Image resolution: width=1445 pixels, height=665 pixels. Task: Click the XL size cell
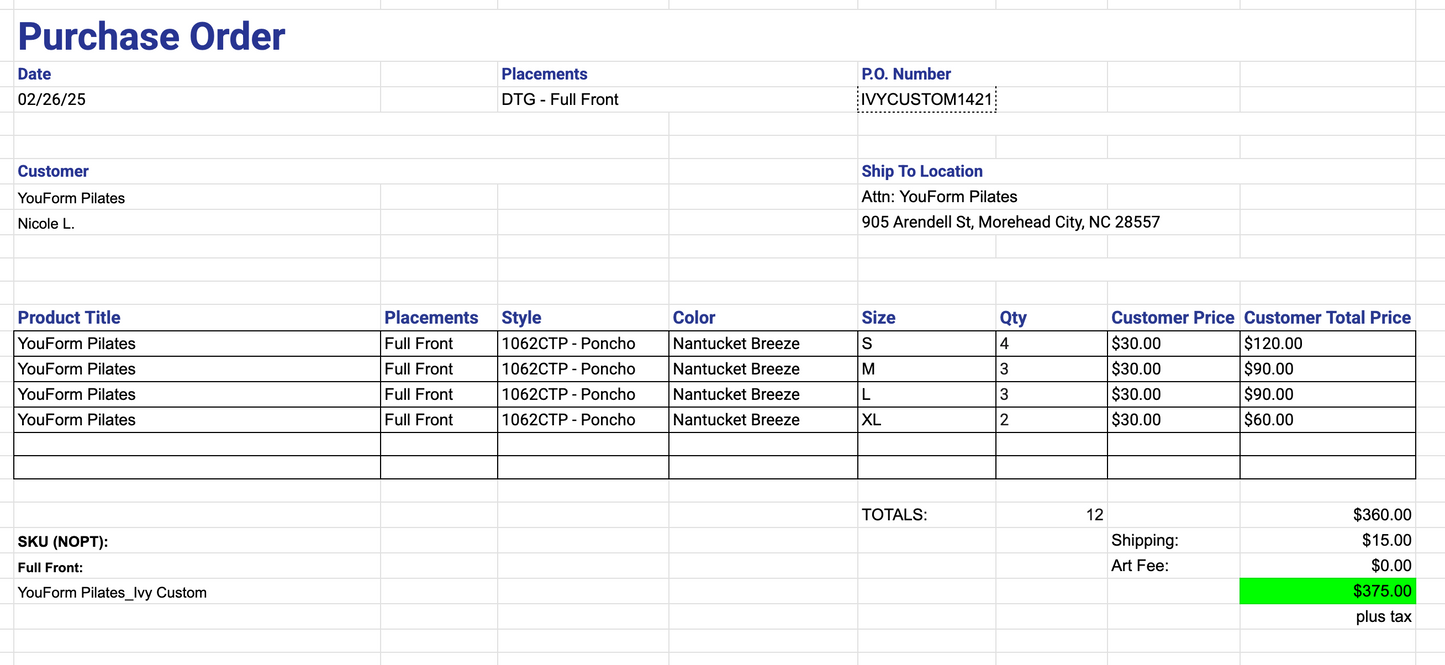pyautogui.click(x=872, y=420)
